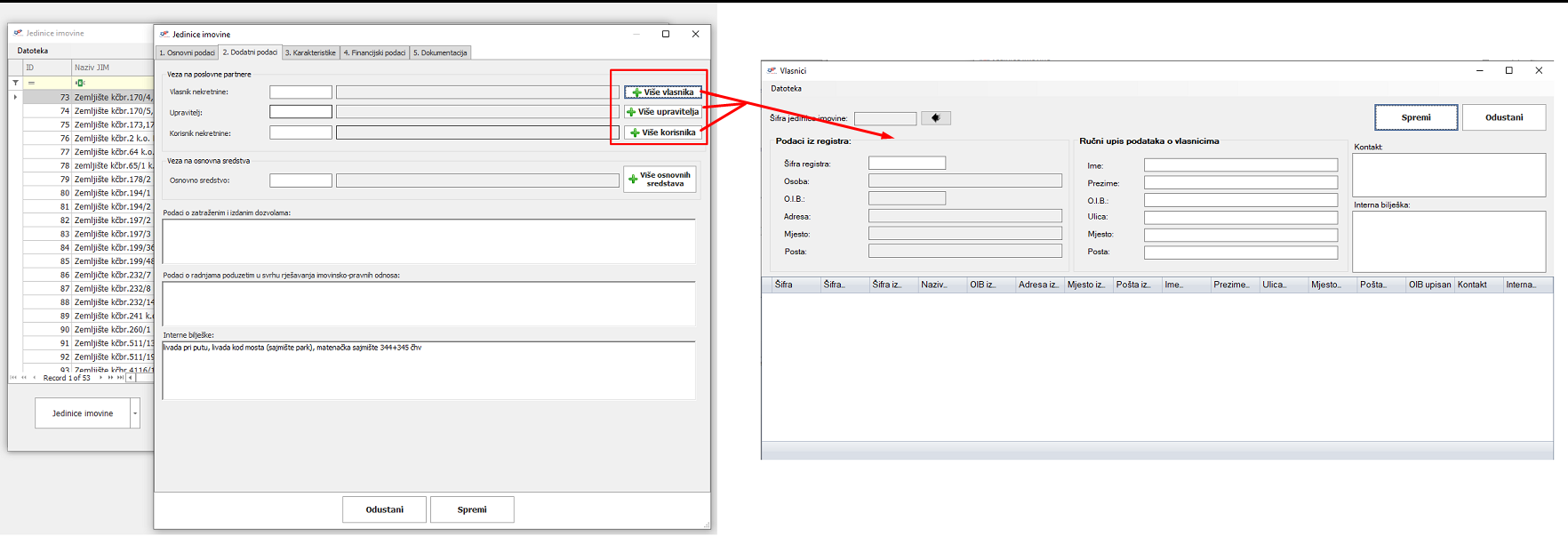Click the filter icon in grid filter row

15,83
